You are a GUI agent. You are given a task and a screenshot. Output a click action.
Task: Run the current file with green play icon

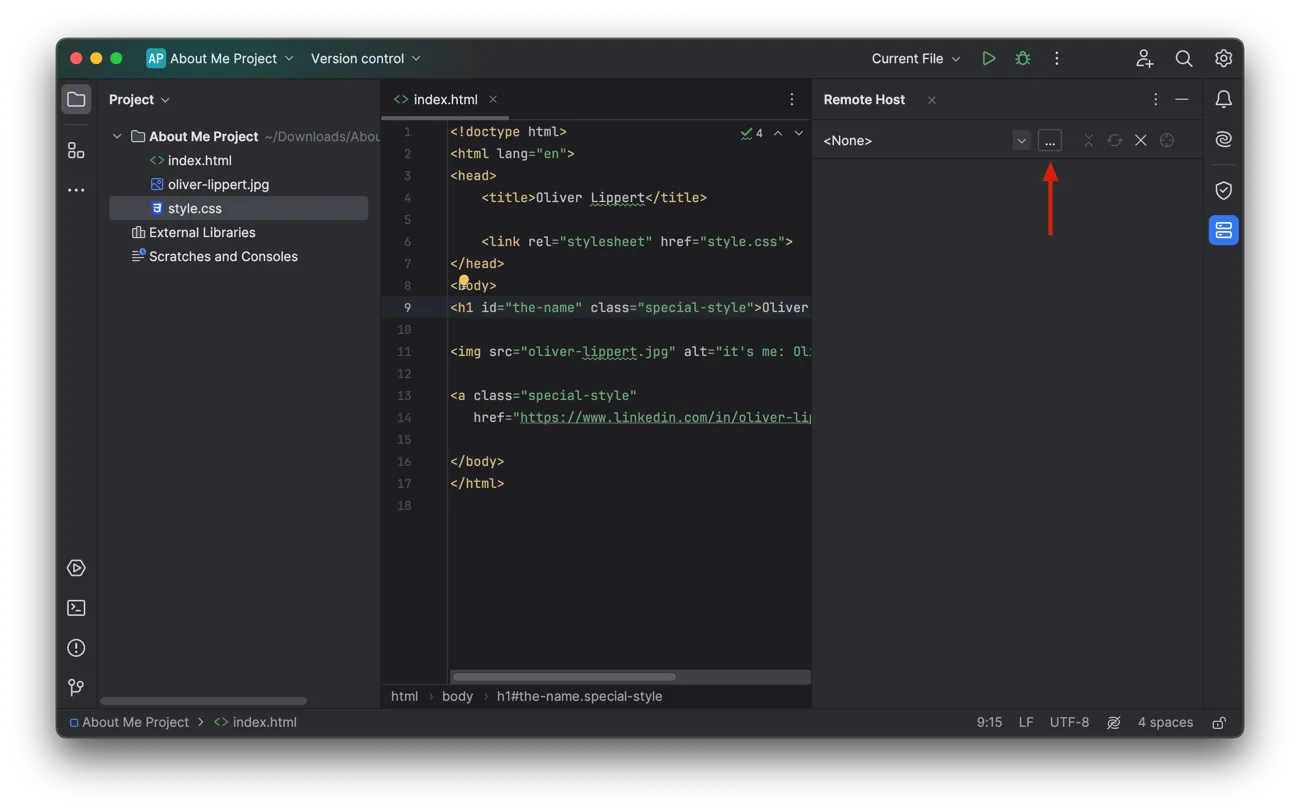(989, 58)
